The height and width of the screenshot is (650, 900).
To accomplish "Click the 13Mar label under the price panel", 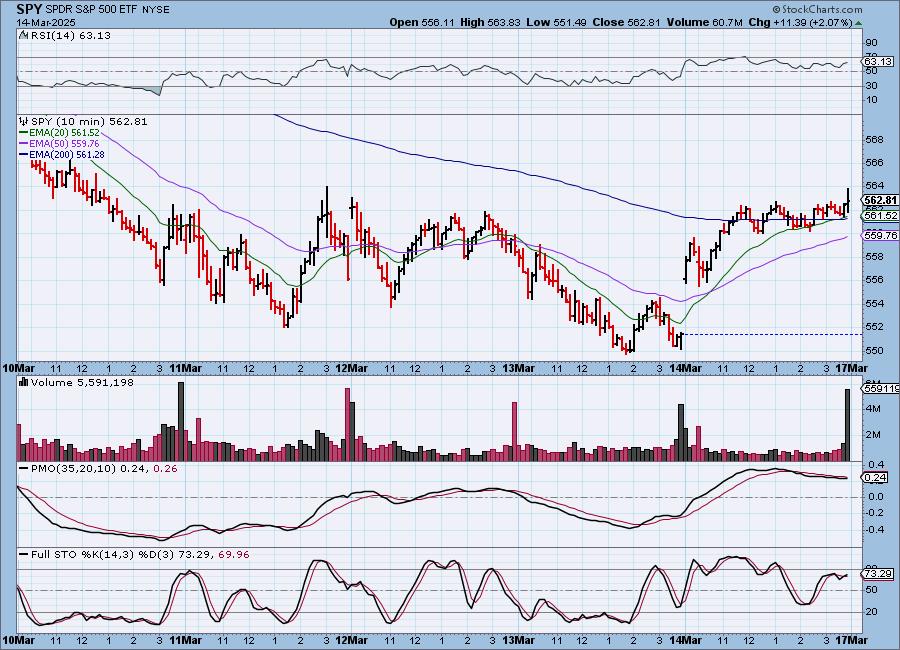I will point(518,368).
